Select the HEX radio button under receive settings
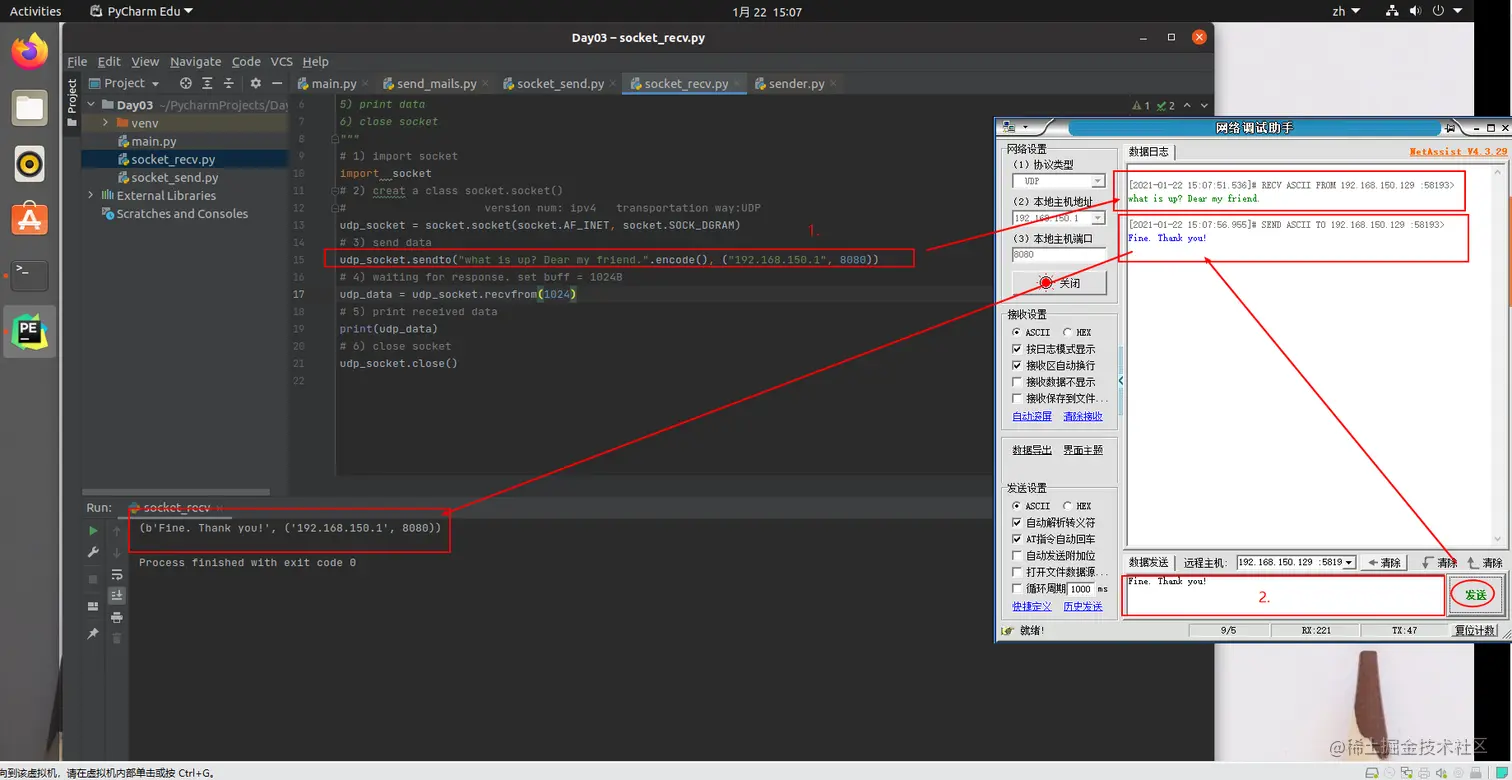Screen dimensions: 1512x780 tap(1076, 332)
